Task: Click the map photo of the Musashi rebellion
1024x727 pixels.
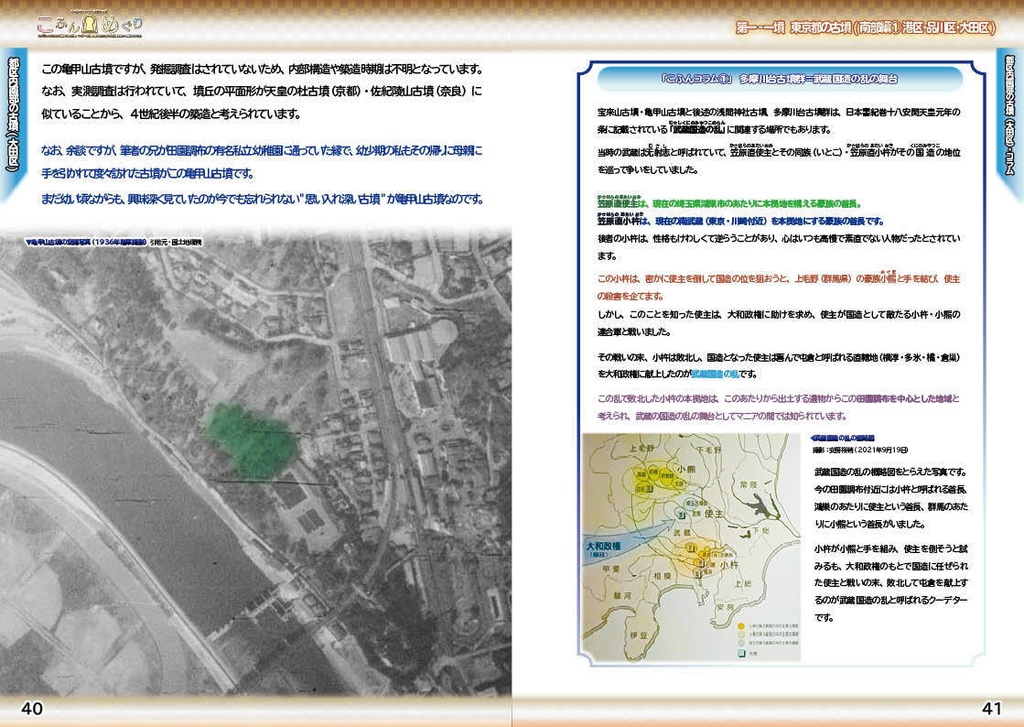Action: point(691,547)
